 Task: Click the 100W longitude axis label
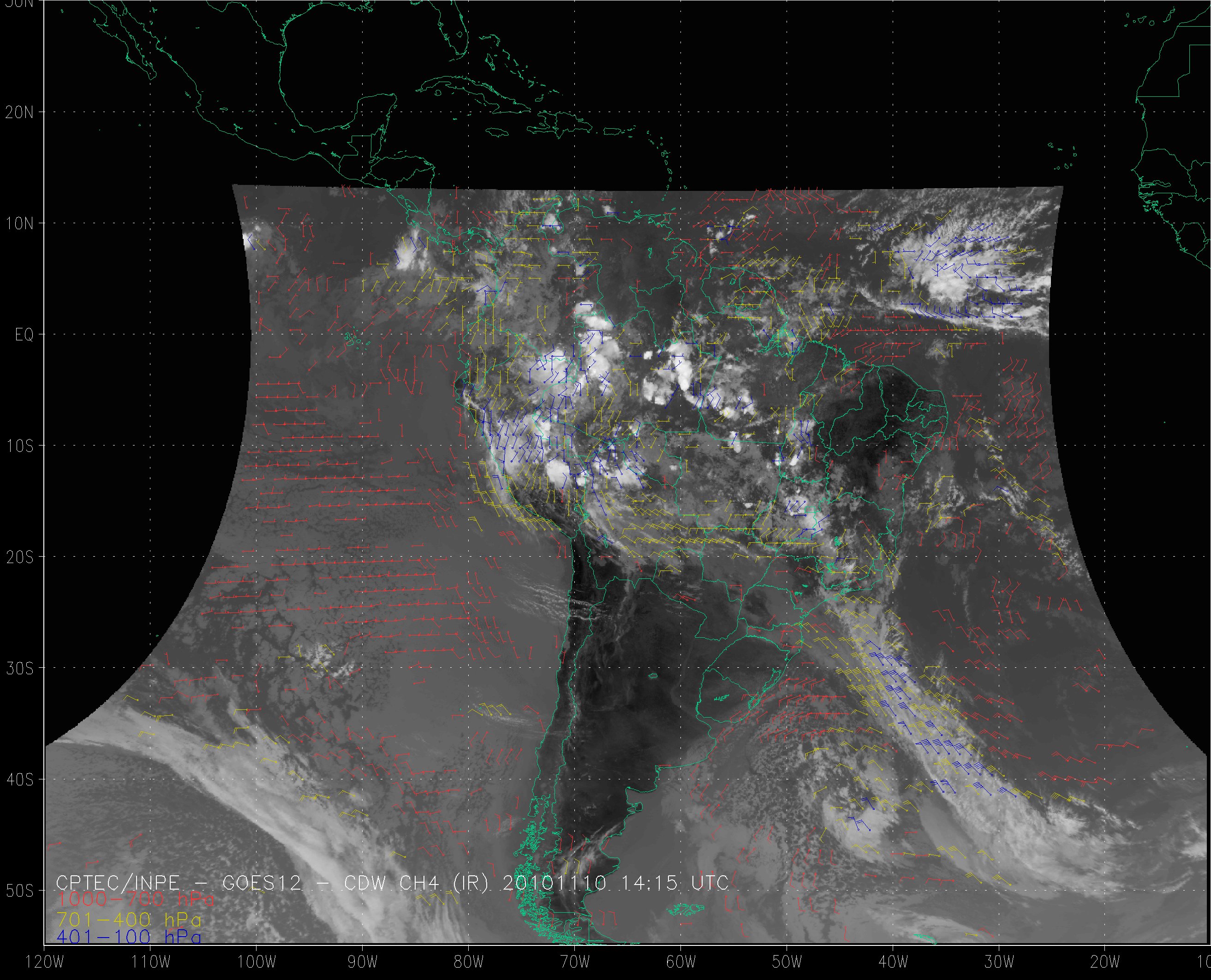pos(257,962)
